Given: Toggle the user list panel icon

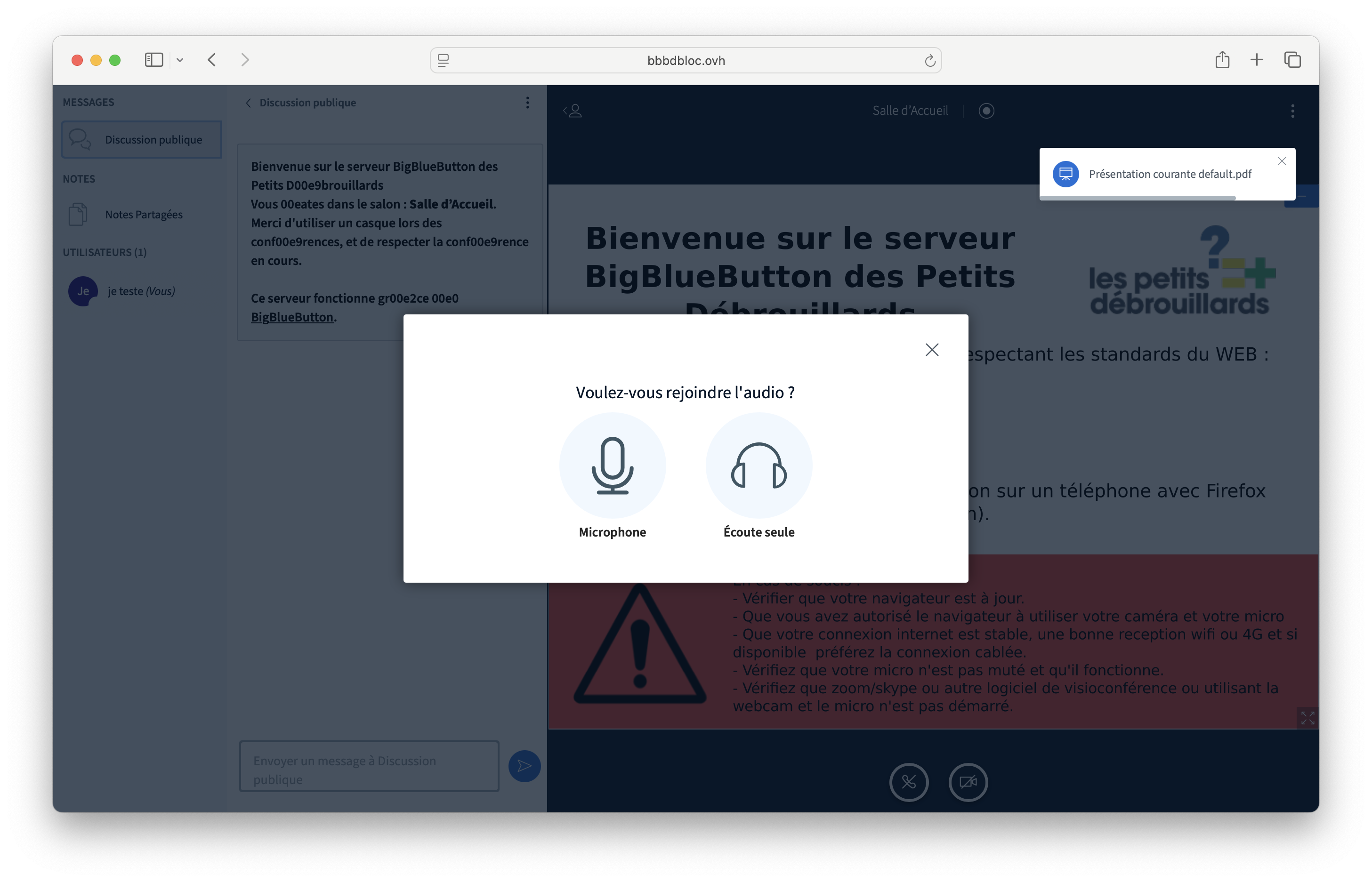Looking at the screenshot, I should click(573, 111).
